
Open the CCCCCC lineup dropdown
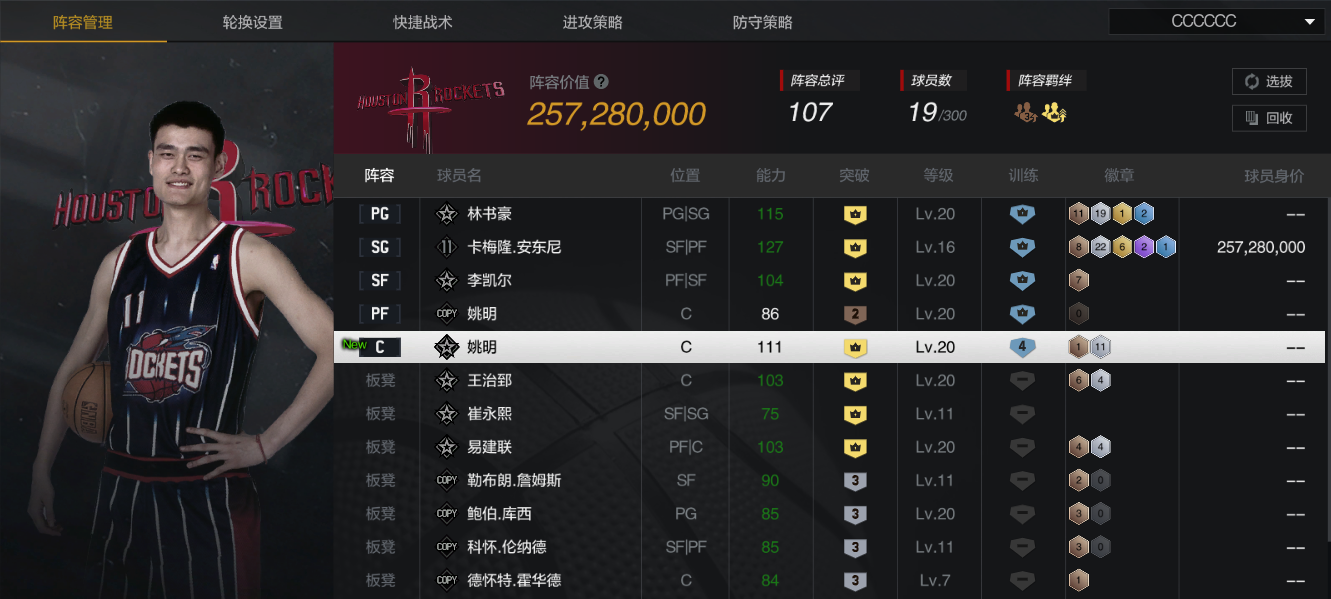pos(1216,21)
